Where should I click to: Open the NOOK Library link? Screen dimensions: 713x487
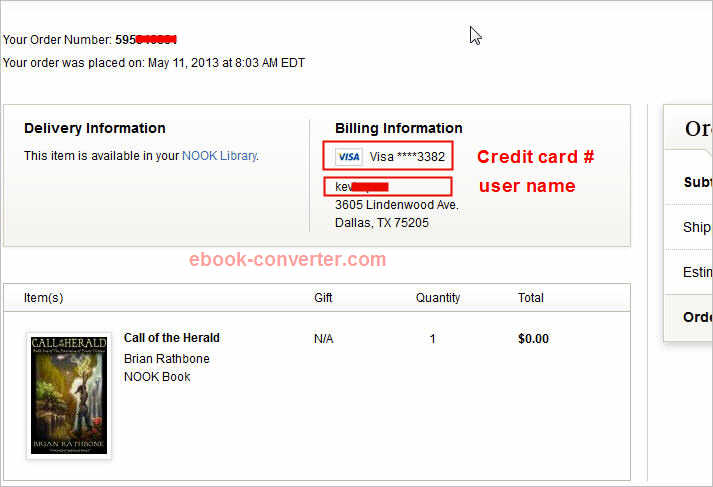click(x=220, y=156)
